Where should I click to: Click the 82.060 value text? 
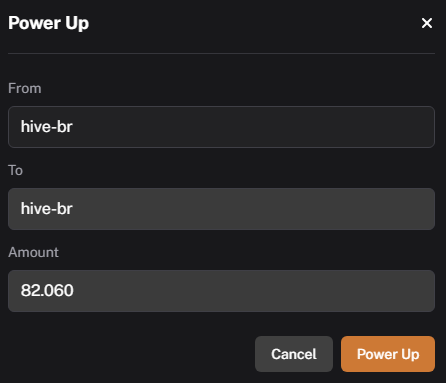coord(47,290)
